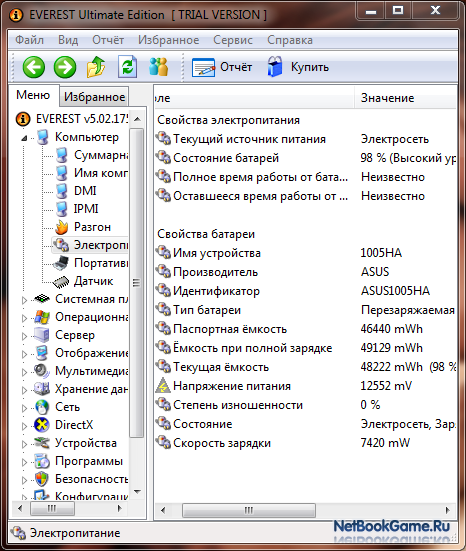Viewport: 466px width, 551px height.
Task: Expand the Сеть node
Action: click(x=24, y=408)
